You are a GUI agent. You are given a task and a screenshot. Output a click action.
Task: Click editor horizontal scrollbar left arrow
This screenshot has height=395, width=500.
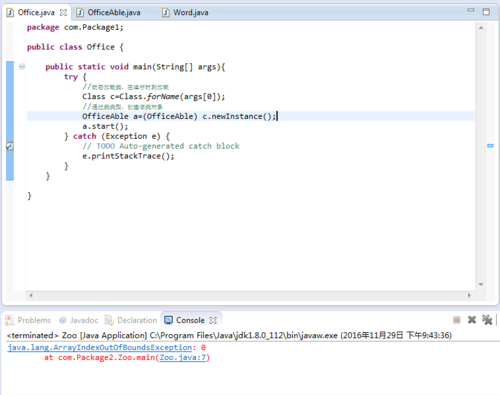(31, 295)
